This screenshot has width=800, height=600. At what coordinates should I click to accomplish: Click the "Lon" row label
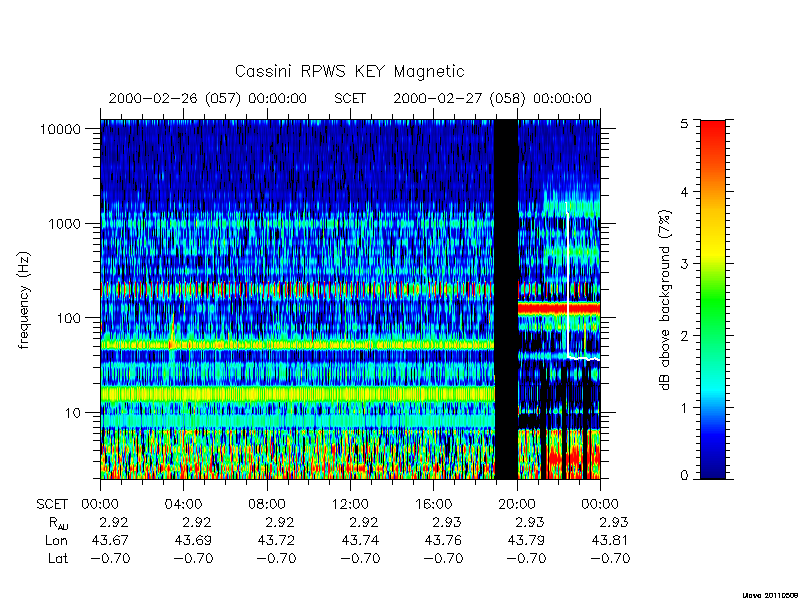click(x=57, y=540)
